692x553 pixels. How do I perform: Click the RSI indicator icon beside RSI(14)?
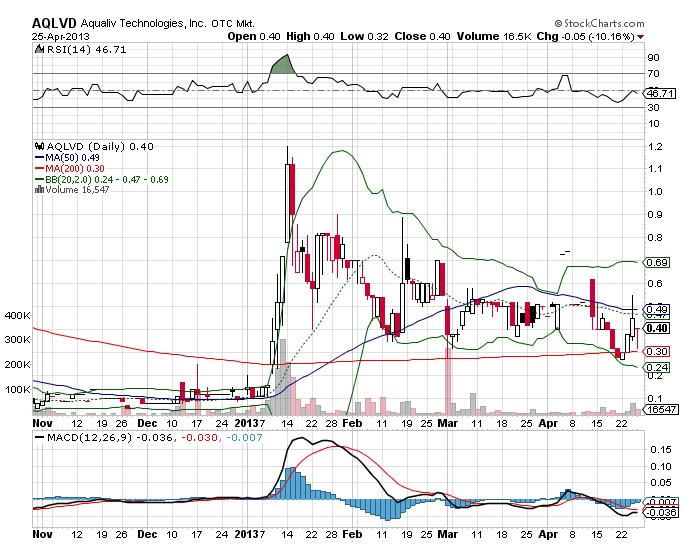[39, 49]
